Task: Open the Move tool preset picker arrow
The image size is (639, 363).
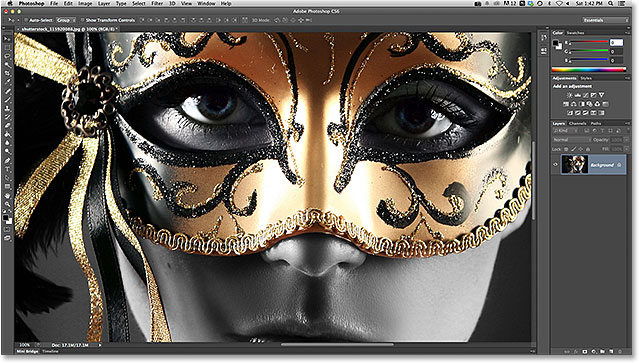Action: click(x=18, y=20)
